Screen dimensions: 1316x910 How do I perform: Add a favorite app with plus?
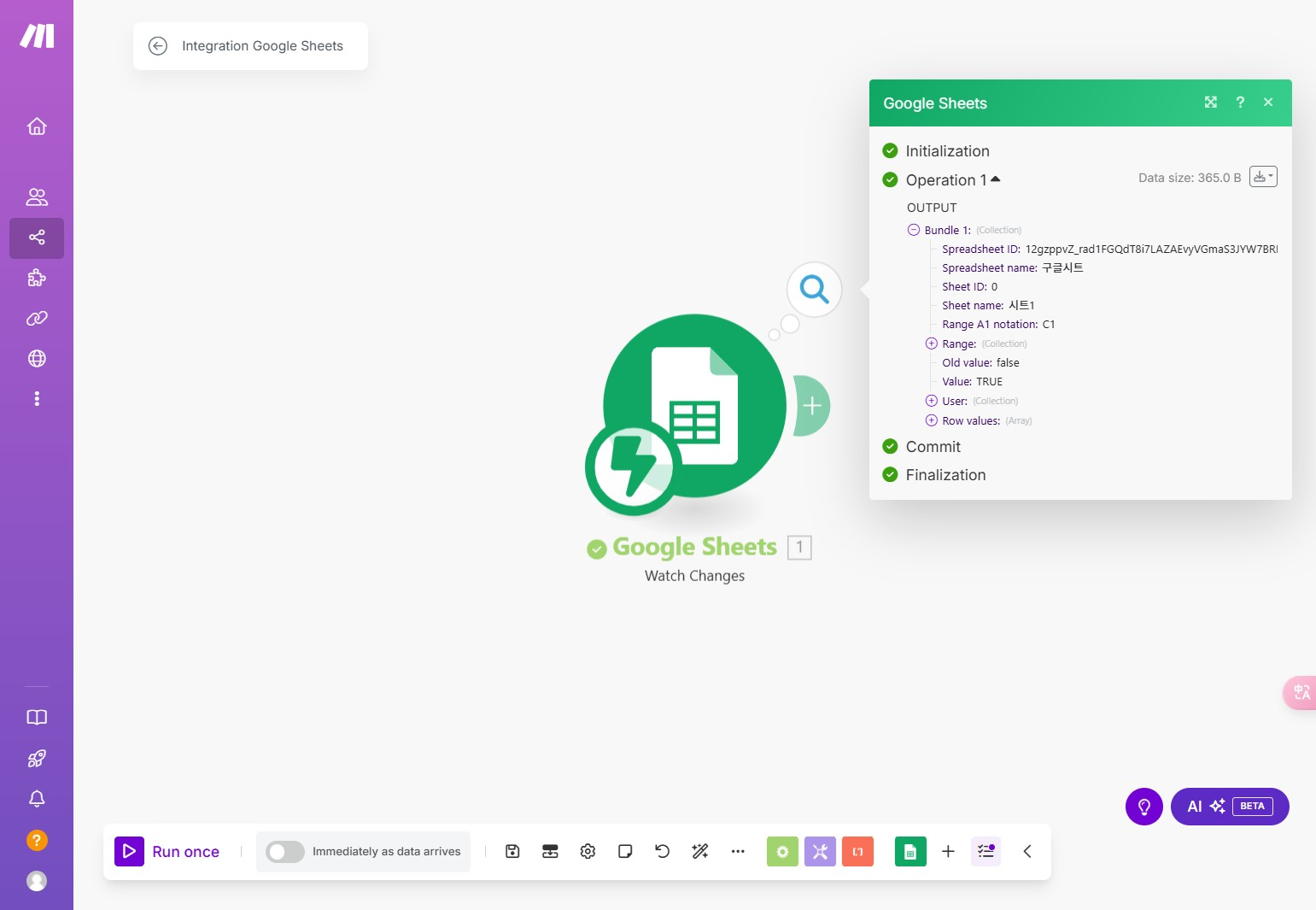948,851
